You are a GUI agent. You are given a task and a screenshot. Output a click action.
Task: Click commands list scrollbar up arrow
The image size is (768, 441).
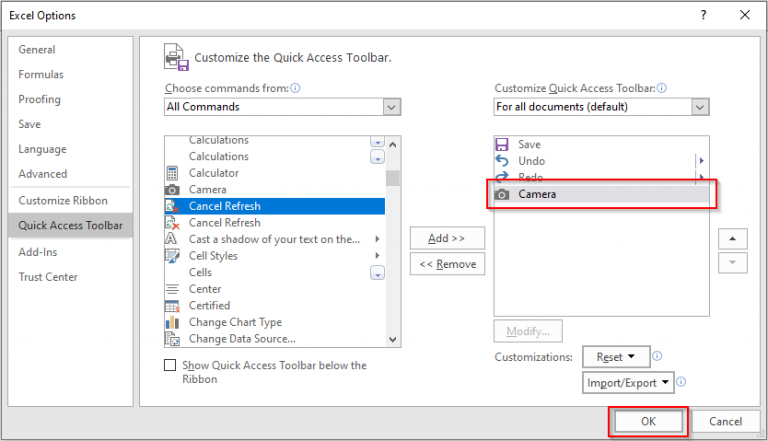point(392,145)
